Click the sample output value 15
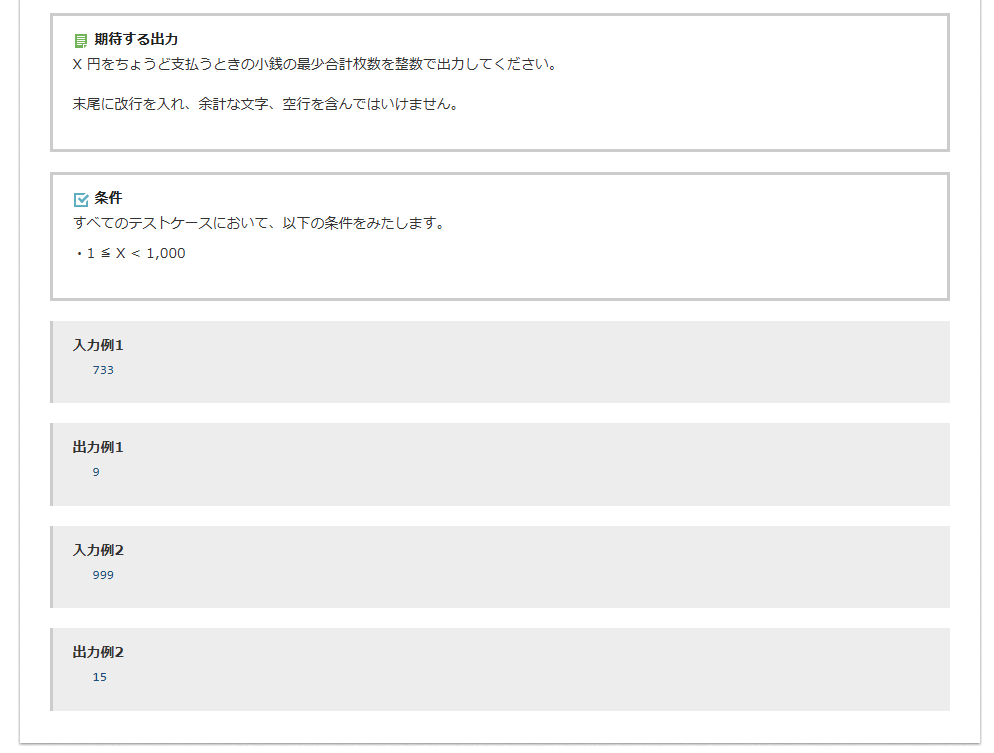 point(99,677)
